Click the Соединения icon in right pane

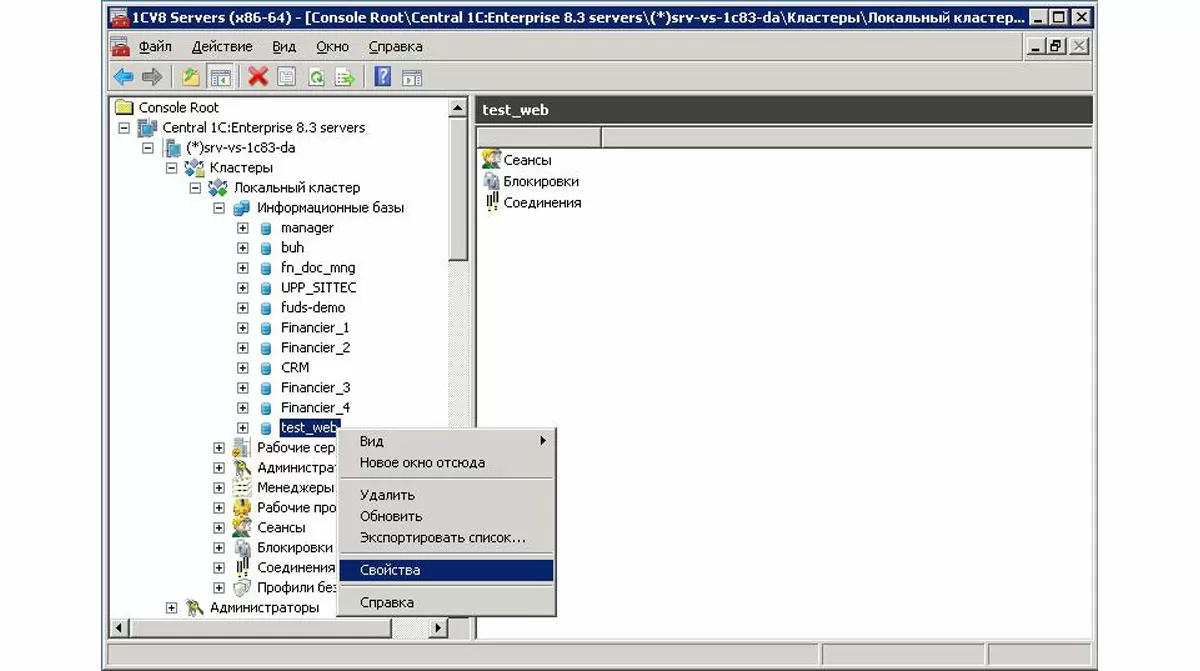[491, 202]
